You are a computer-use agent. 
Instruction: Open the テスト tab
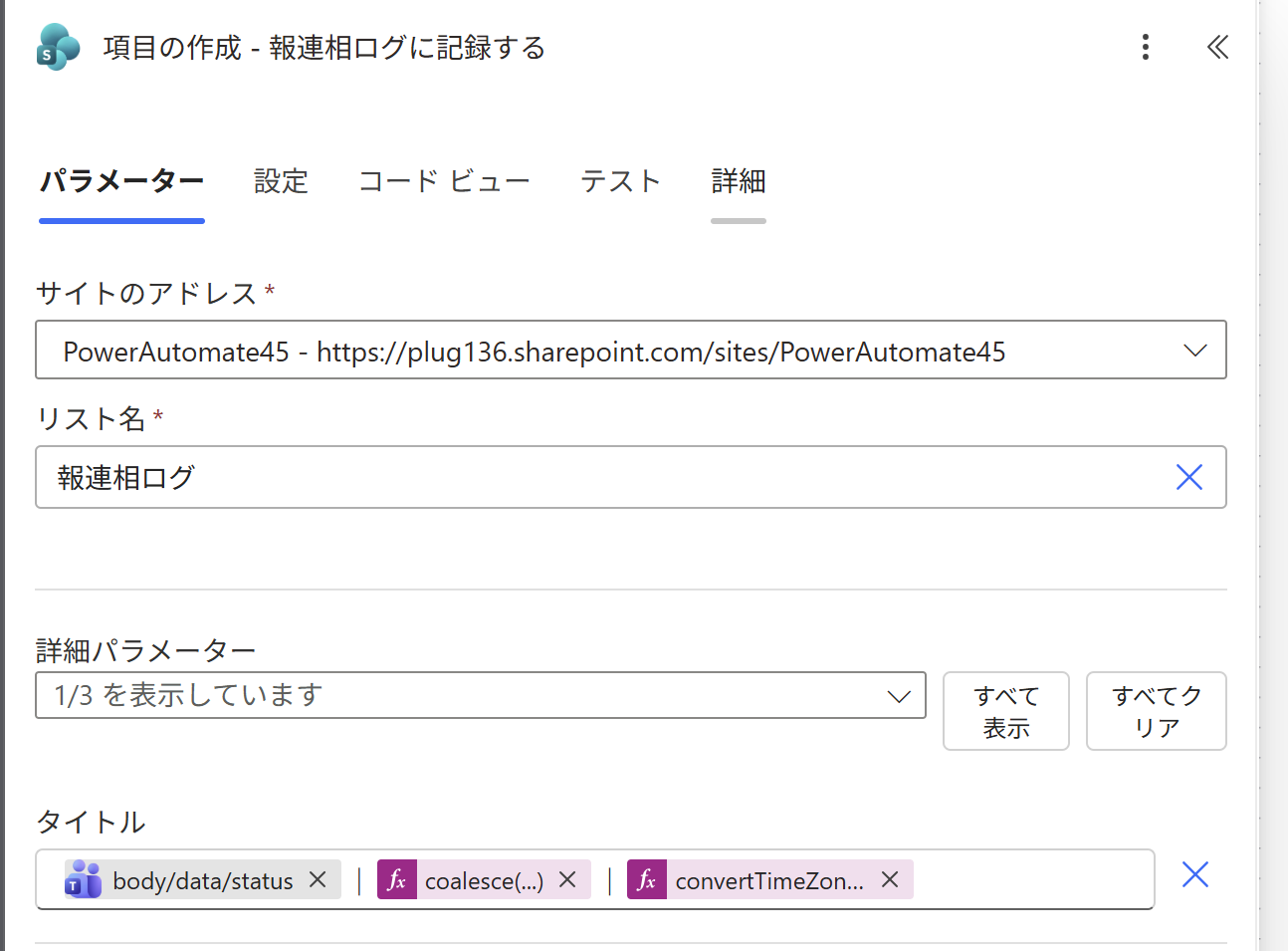pos(621,181)
